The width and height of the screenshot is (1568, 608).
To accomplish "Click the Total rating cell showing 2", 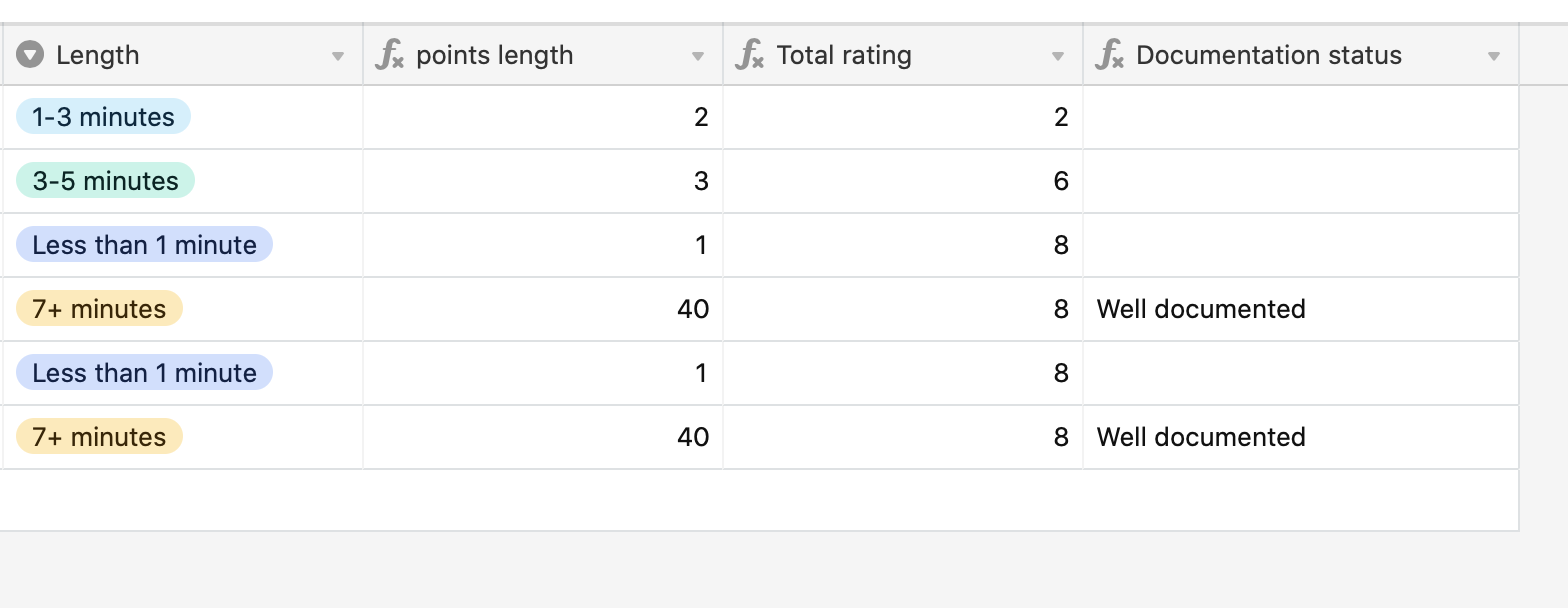I will 903,117.
